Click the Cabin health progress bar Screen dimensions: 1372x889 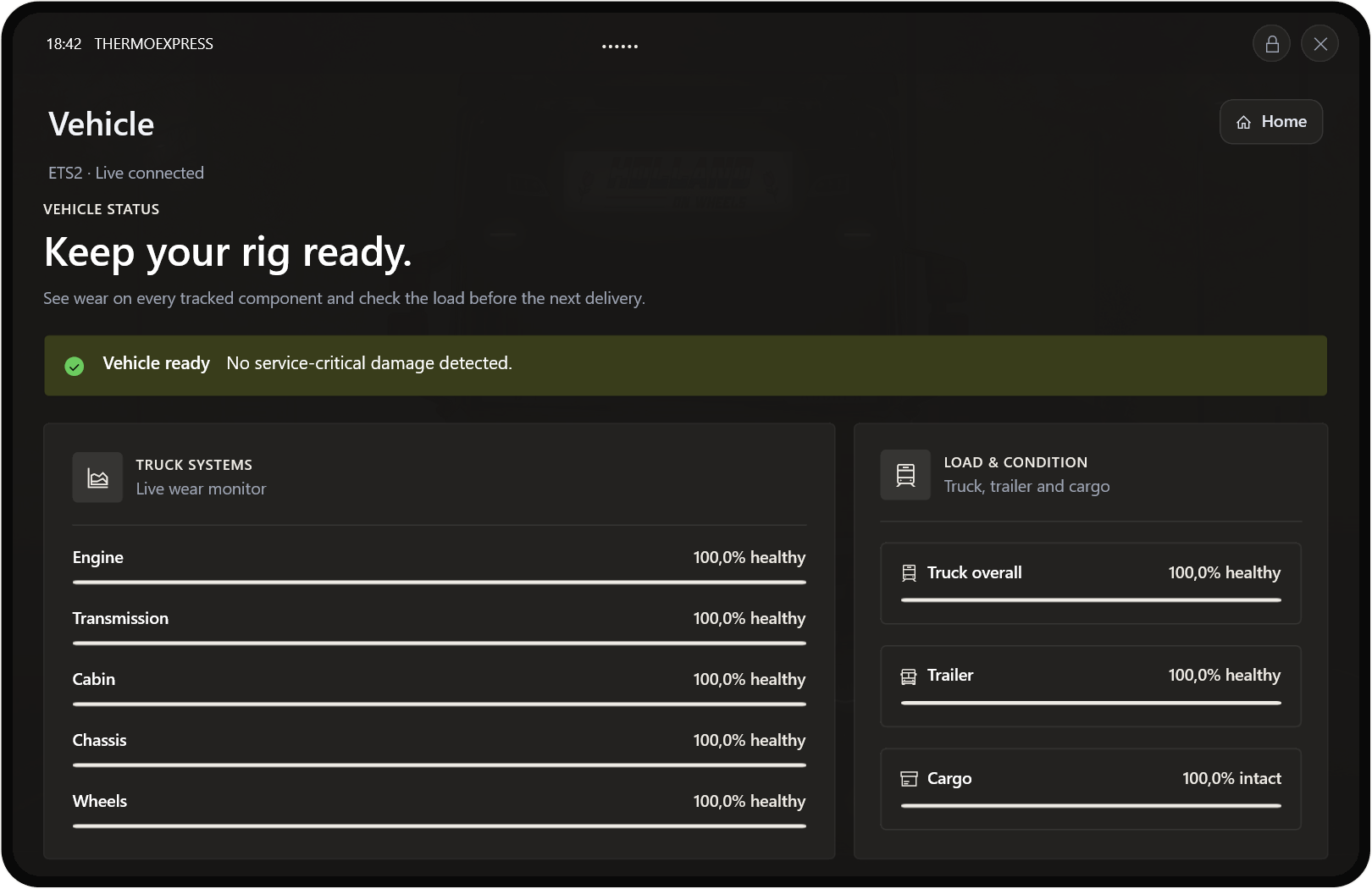coord(439,704)
